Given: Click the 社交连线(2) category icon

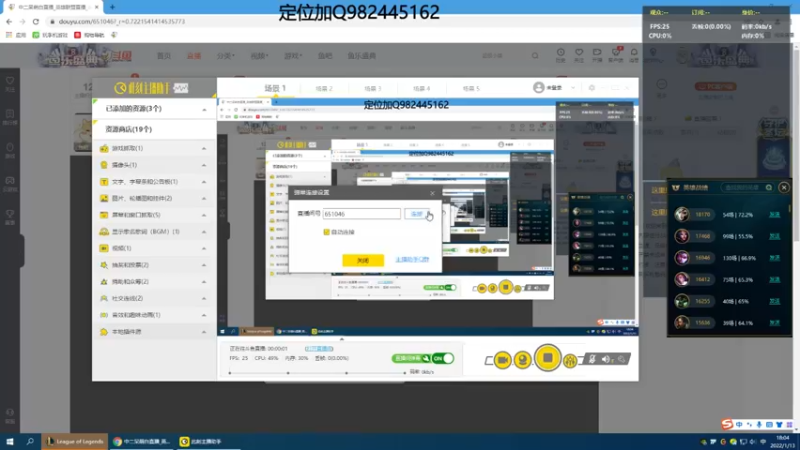Looking at the screenshot, I should pos(104,298).
